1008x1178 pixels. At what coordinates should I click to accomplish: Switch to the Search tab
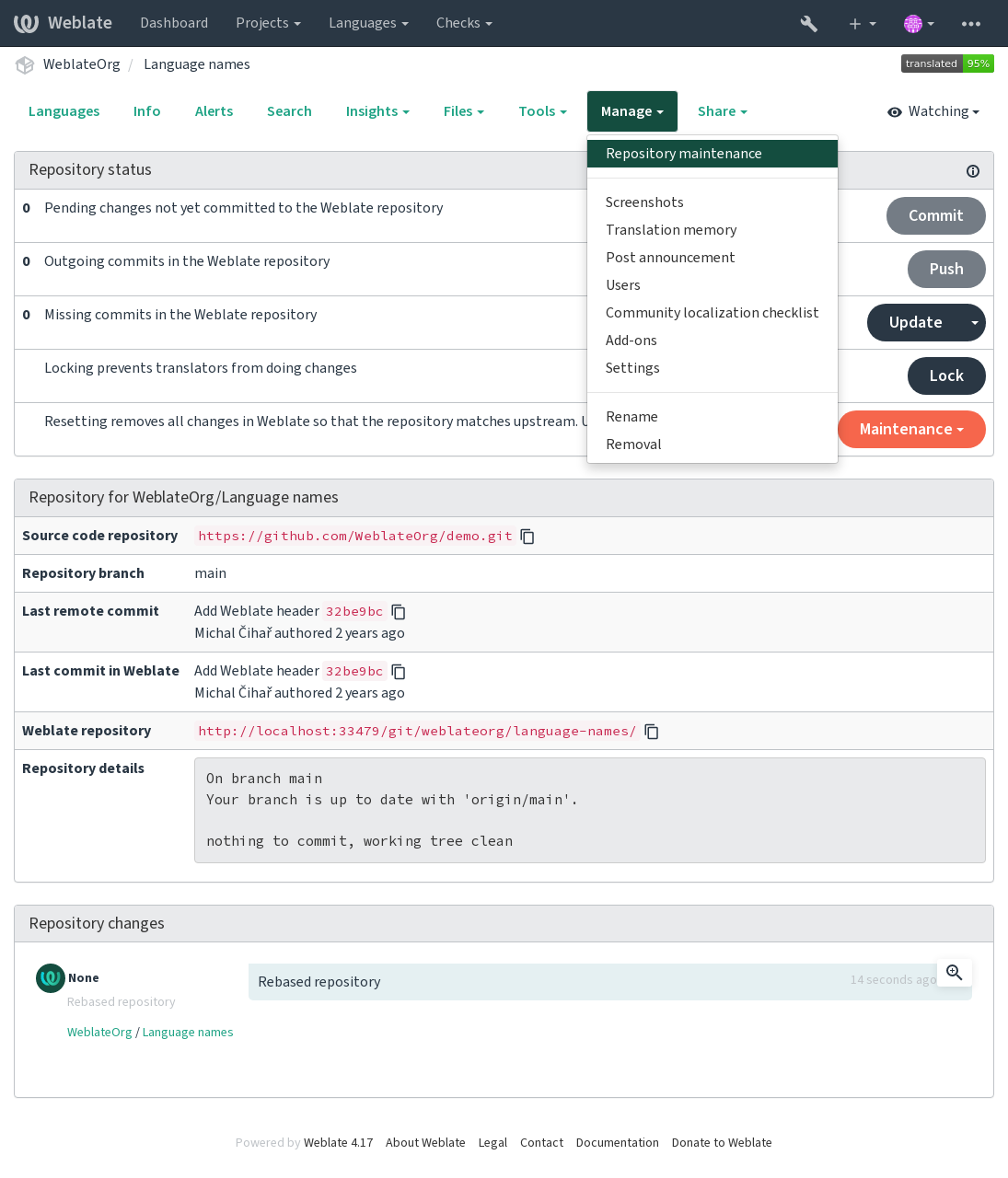point(289,111)
